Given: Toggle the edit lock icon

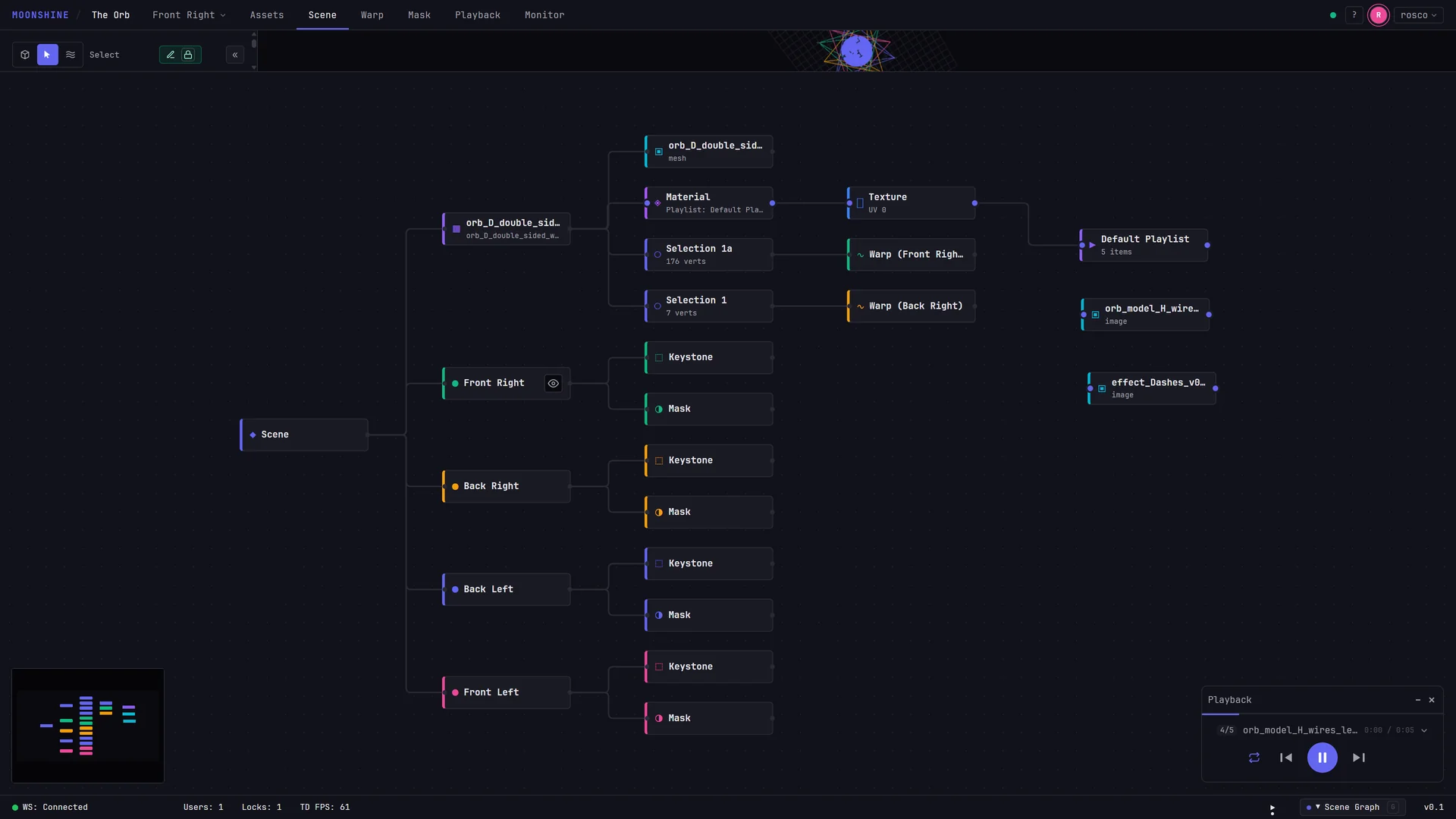Looking at the screenshot, I should tap(188, 55).
